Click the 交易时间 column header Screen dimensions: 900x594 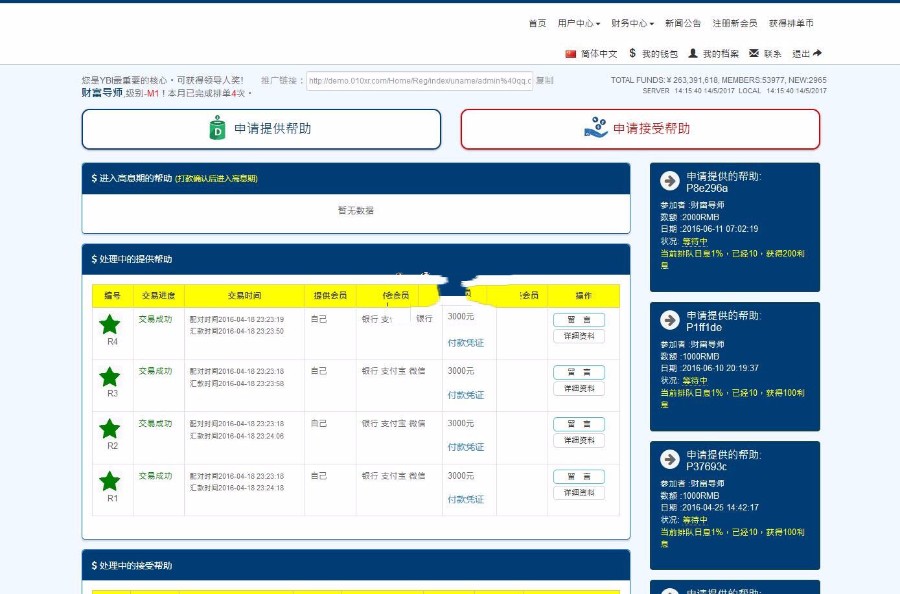point(245,296)
